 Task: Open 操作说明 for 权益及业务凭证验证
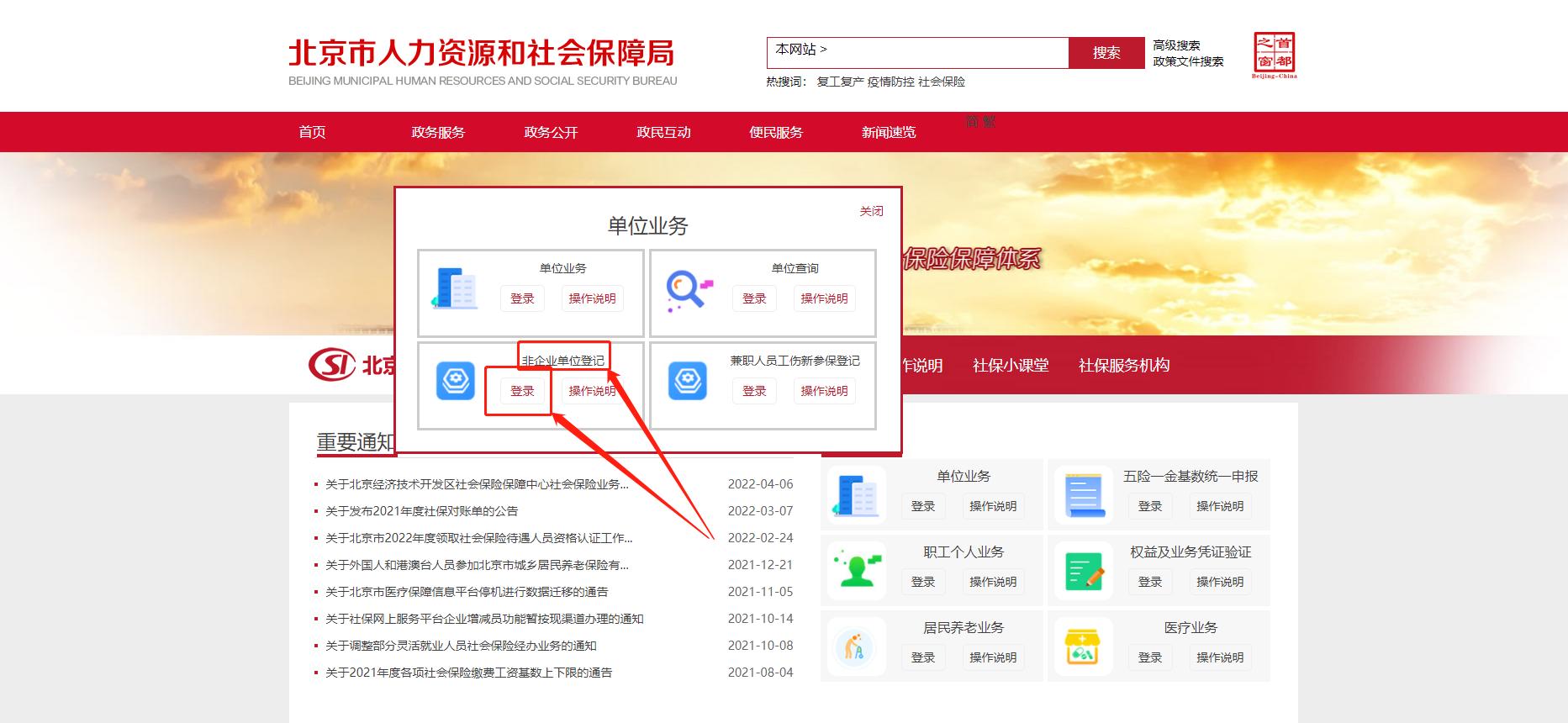click(1220, 582)
